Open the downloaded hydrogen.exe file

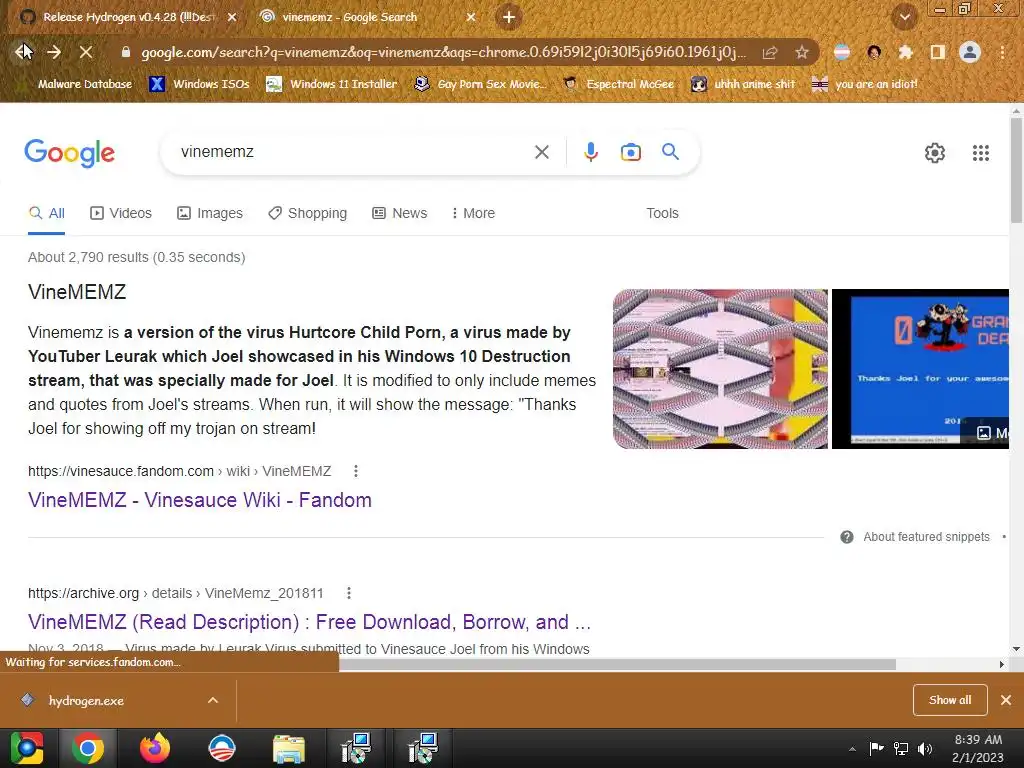click(x=86, y=701)
